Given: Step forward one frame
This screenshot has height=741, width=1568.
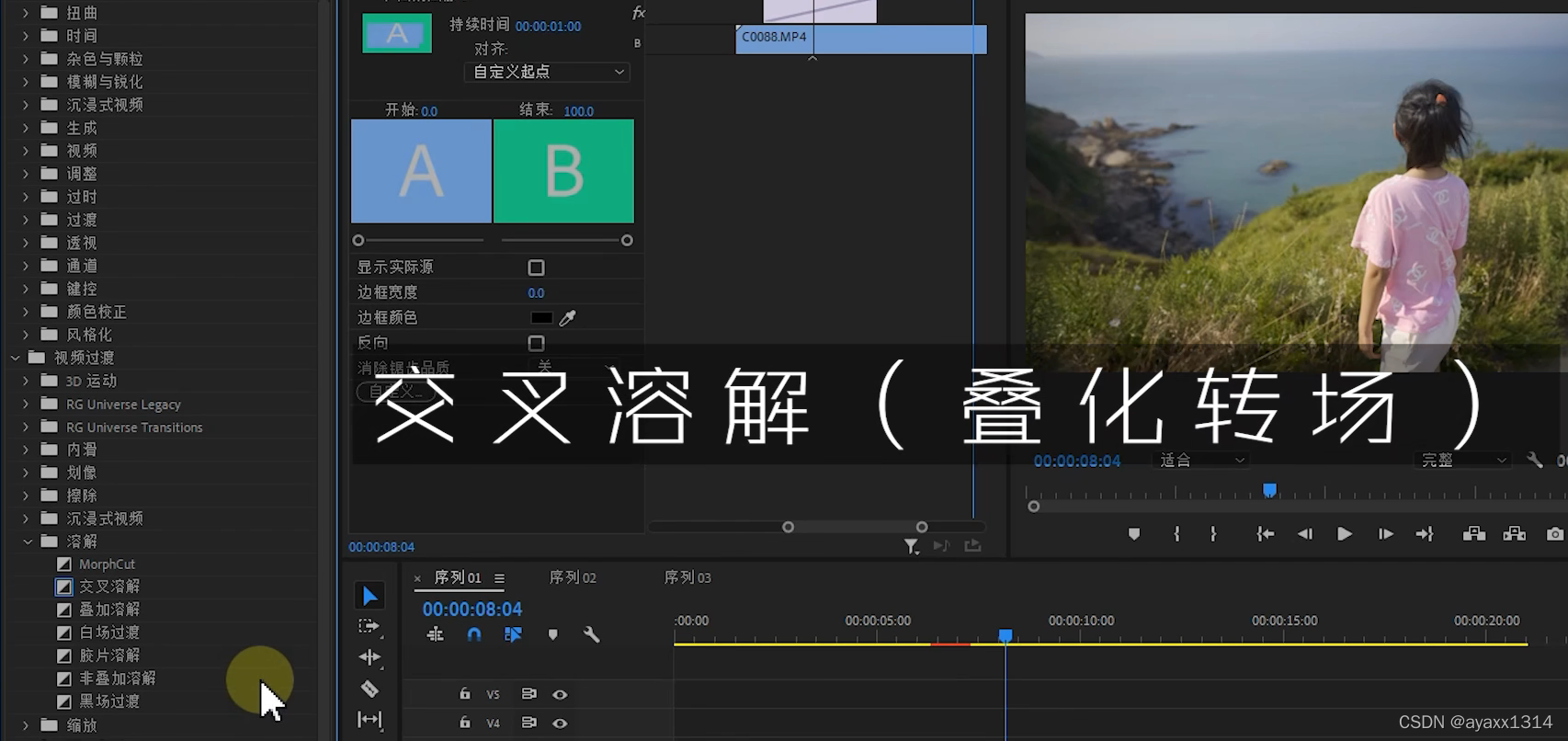Looking at the screenshot, I should (x=1385, y=534).
